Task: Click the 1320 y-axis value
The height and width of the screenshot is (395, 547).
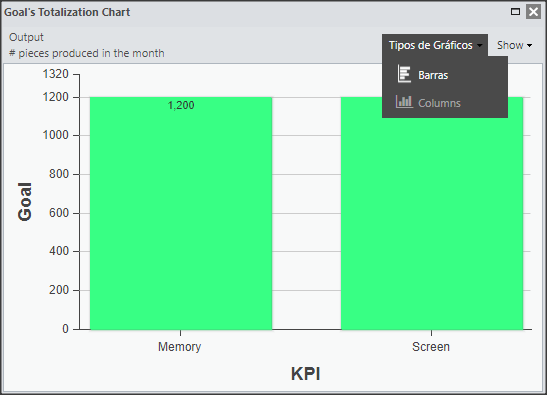Action: coord(55,74)
